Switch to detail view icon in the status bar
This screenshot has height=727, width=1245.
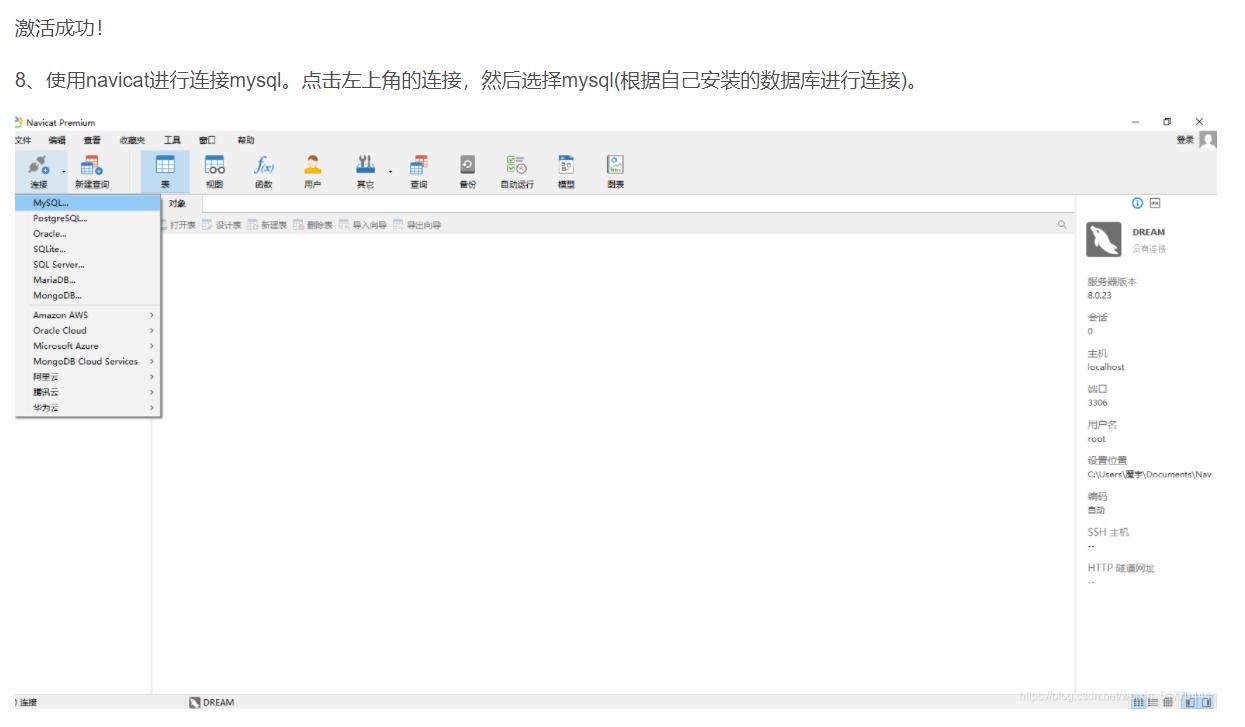point(1167,702)
